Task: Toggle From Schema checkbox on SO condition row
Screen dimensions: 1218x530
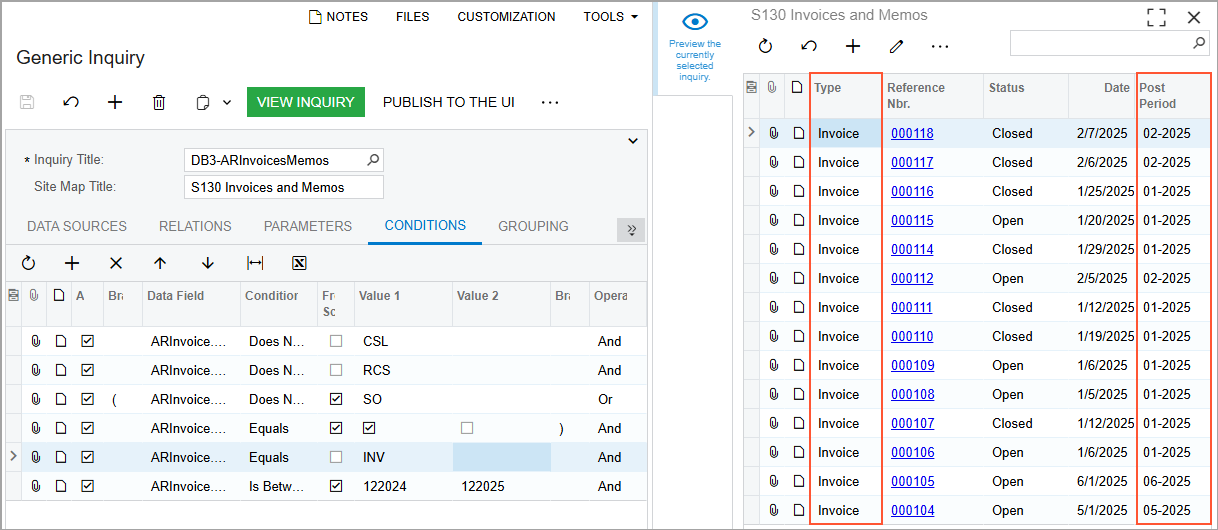Action: click(336, 399)
